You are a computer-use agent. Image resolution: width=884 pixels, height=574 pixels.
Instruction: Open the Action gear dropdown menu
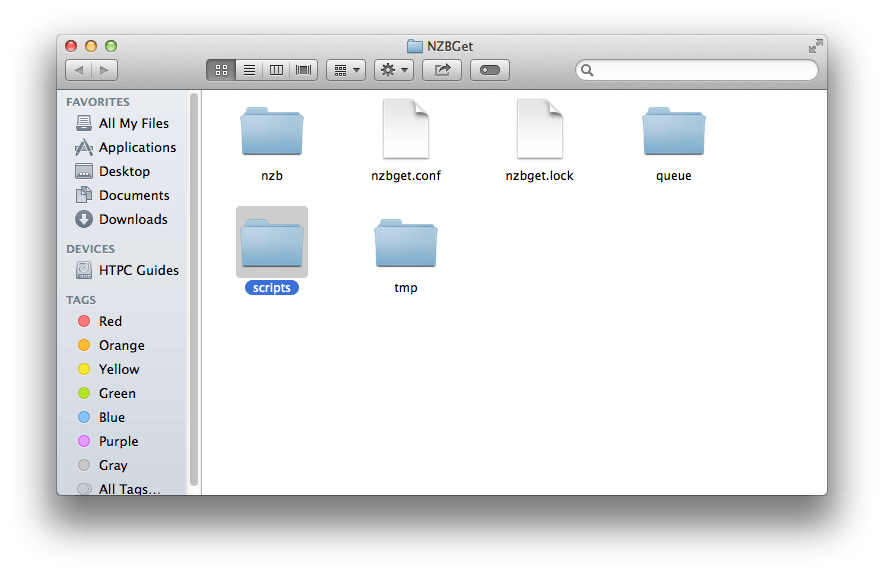pos(393,70)
